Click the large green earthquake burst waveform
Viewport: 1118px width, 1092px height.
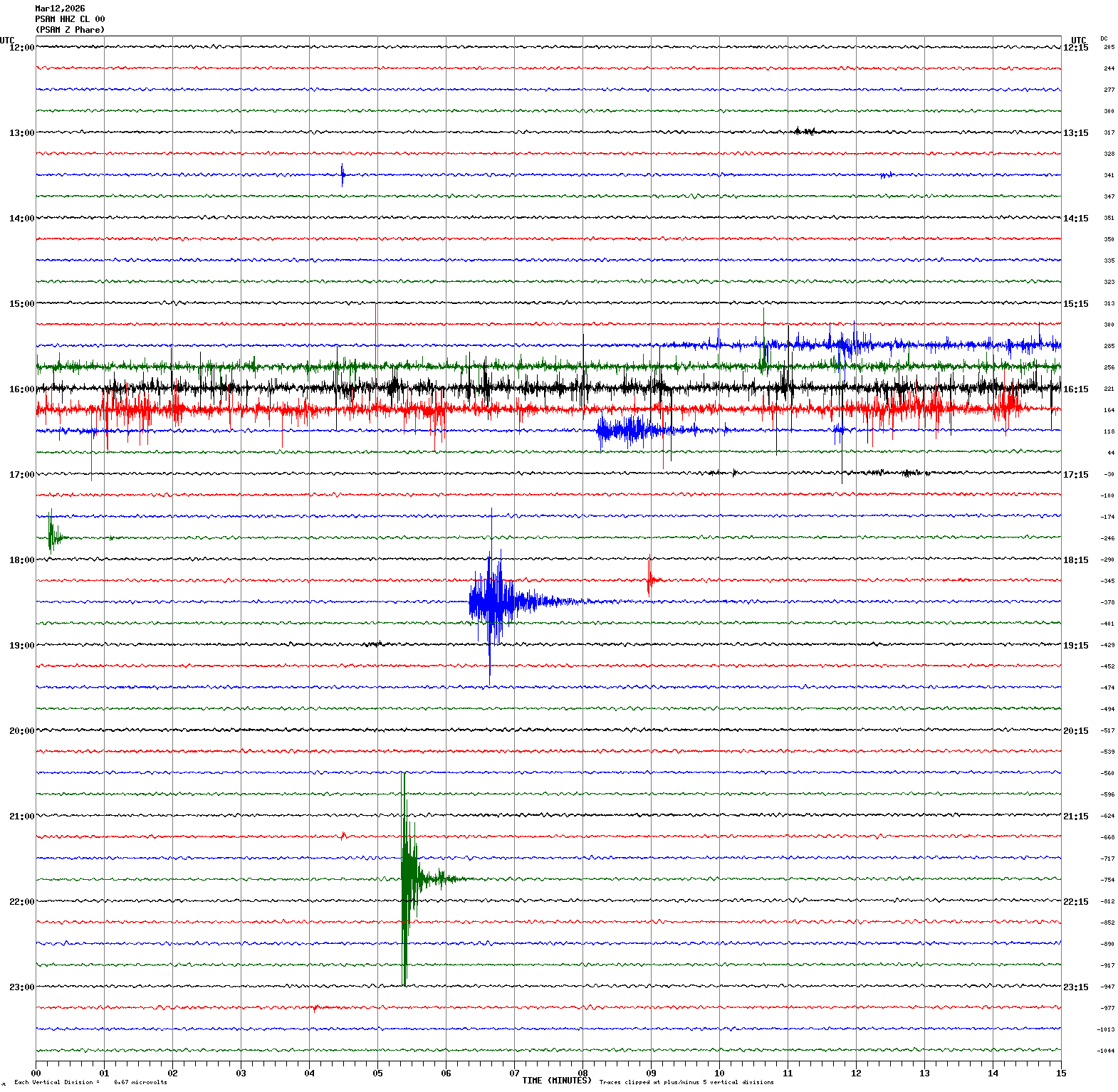point(406,879)
